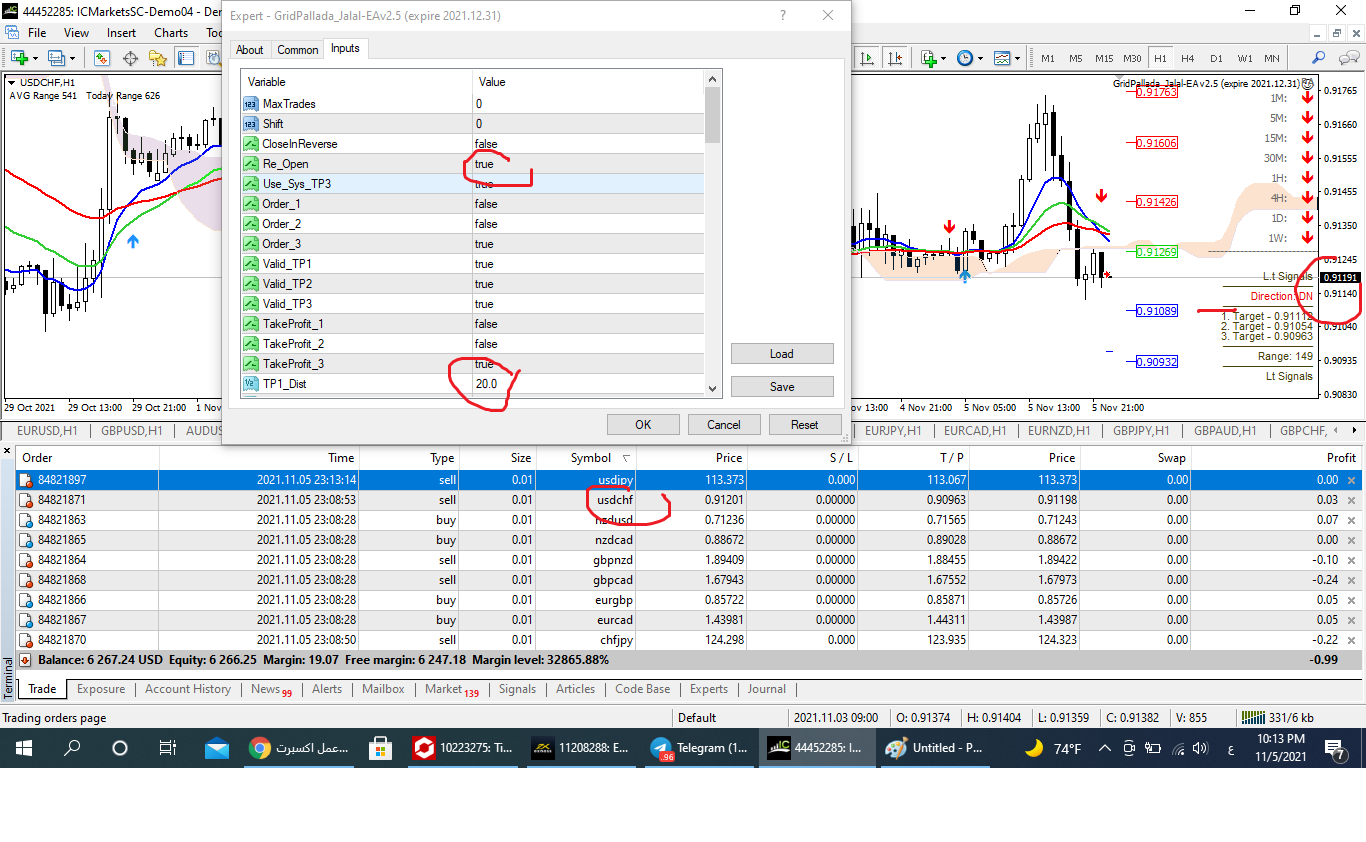Switch to the About tab
1366x842 pixels.
pos(250,49)
